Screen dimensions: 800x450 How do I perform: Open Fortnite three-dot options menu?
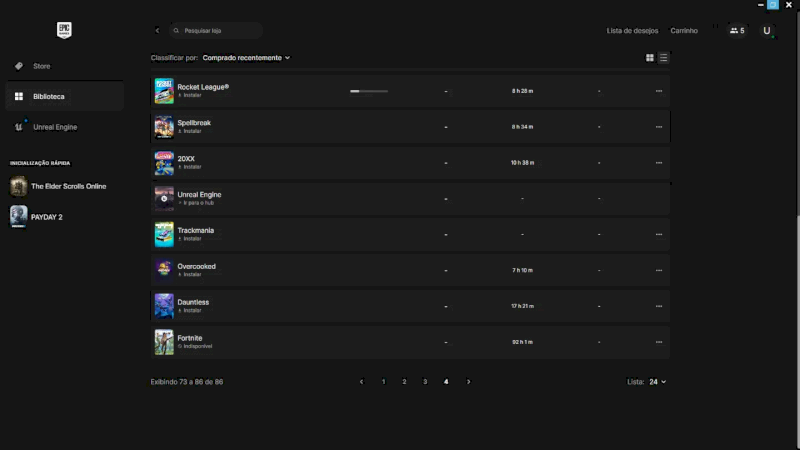point(658,342)
